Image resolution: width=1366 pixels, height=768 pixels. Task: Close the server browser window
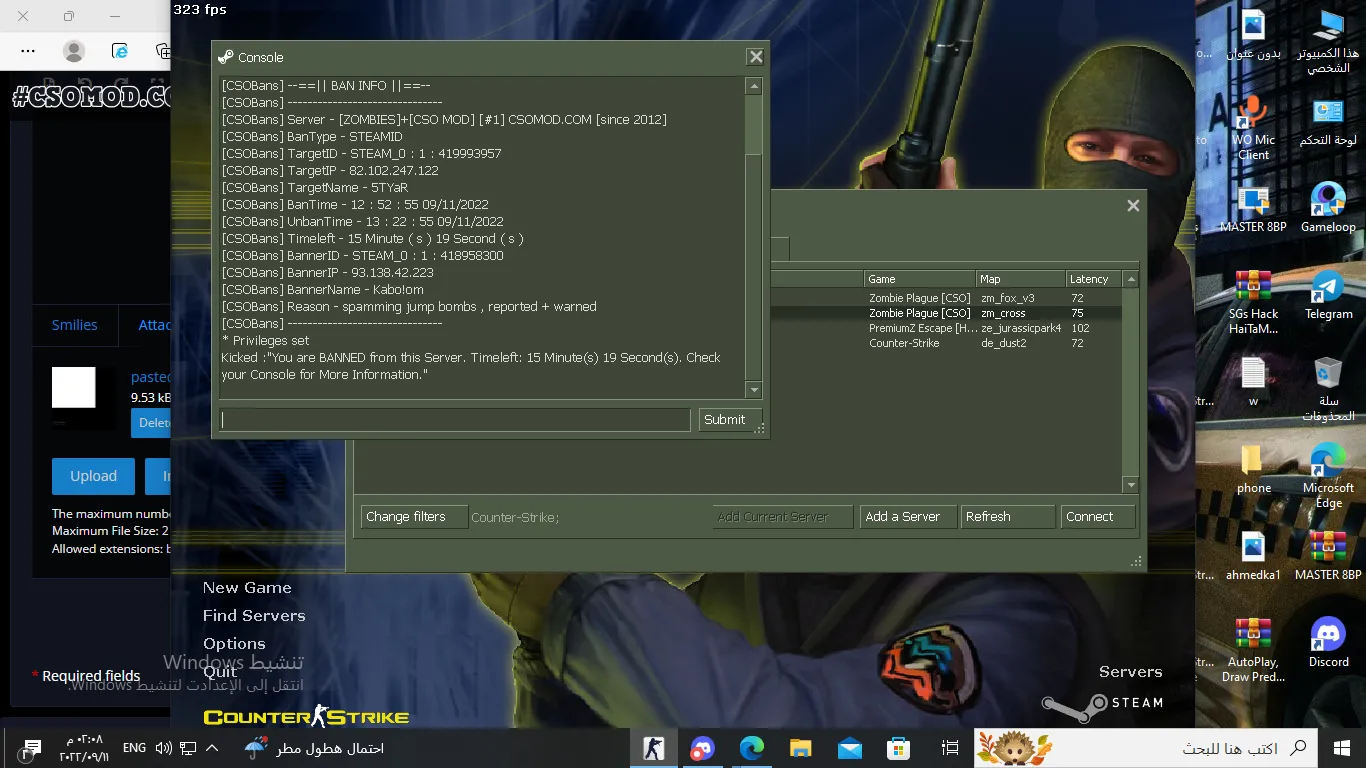click(x=1133, y=206)
